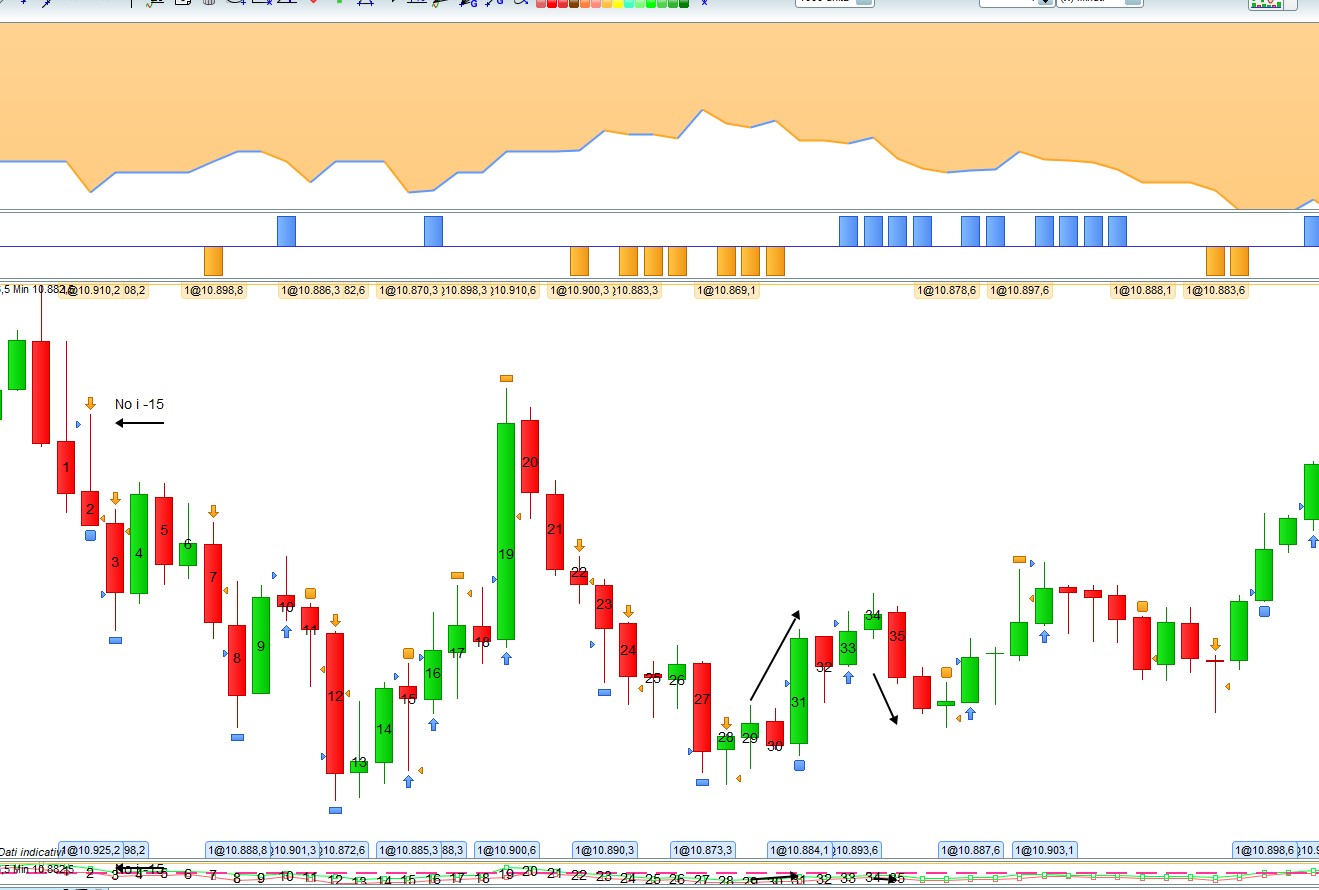Pick the yellow color swatch in the toolbar
This screenshot has height=890, width=1319.
tap(617, 3)
